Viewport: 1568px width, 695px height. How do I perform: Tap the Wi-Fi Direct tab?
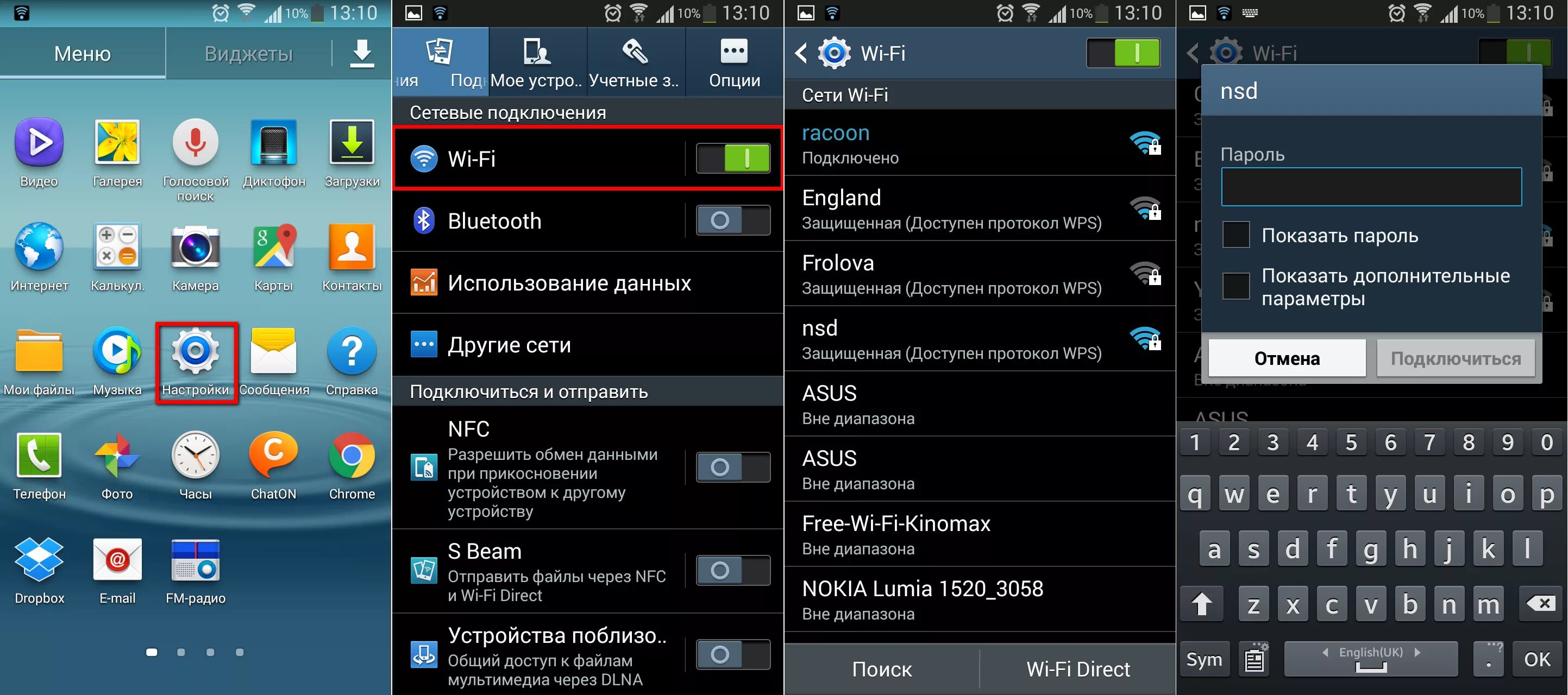(x=1077, y=670)
